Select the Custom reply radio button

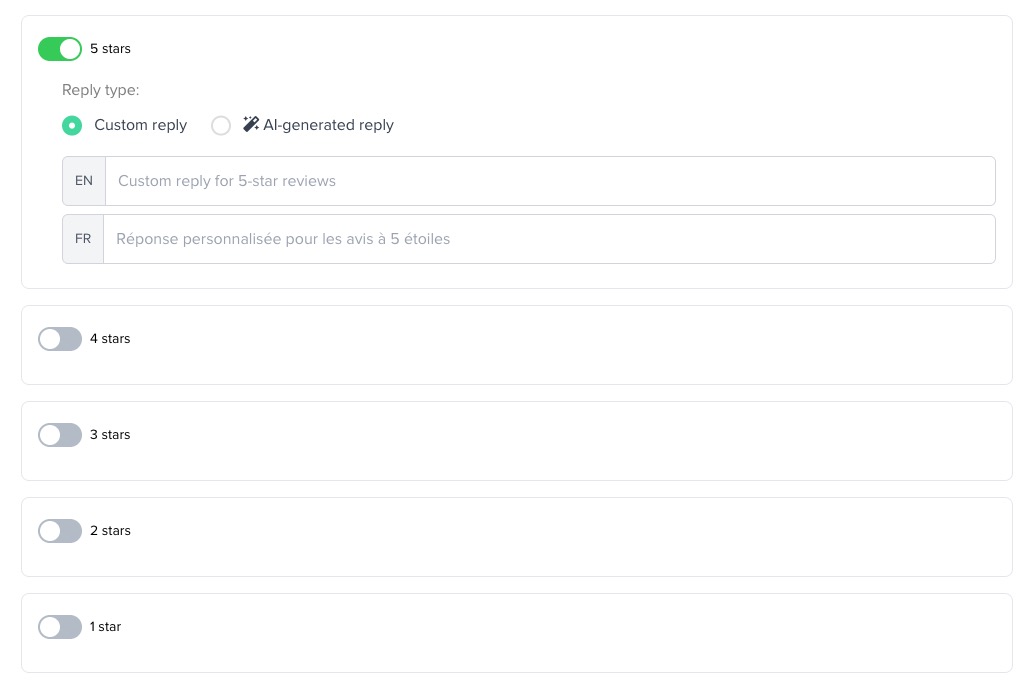coord(72,125)
